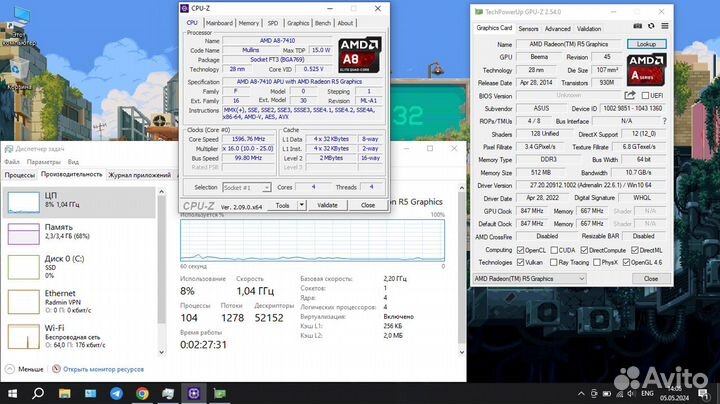Toggle the DirectCompute checkbox
The height and width of the screenshot is (404, 720).
coord(584,250)
